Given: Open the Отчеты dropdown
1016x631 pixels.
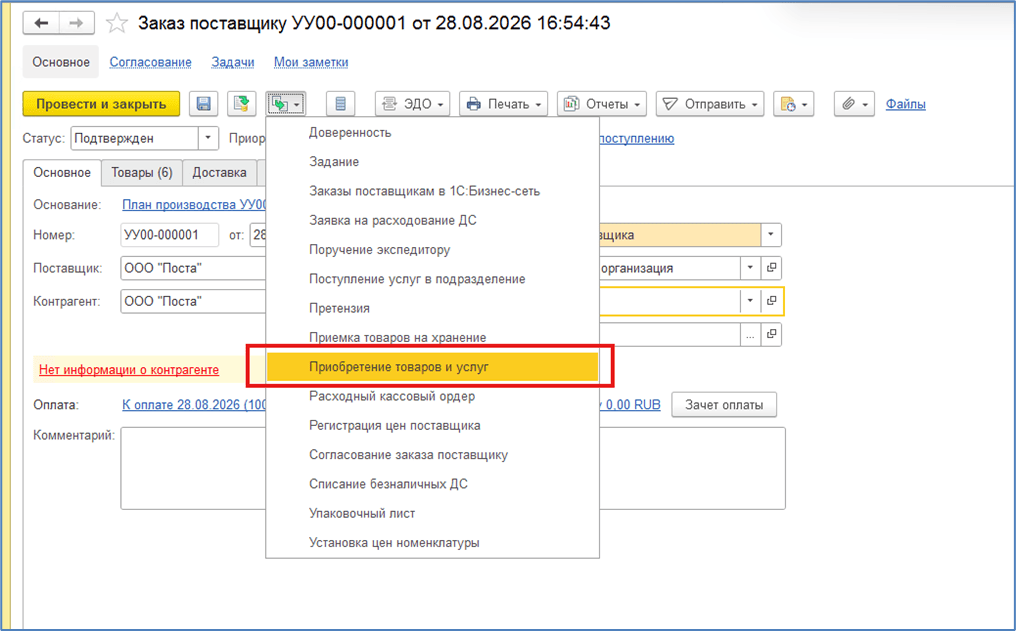Looking at the screenshot, I should [x=602, y=104].
